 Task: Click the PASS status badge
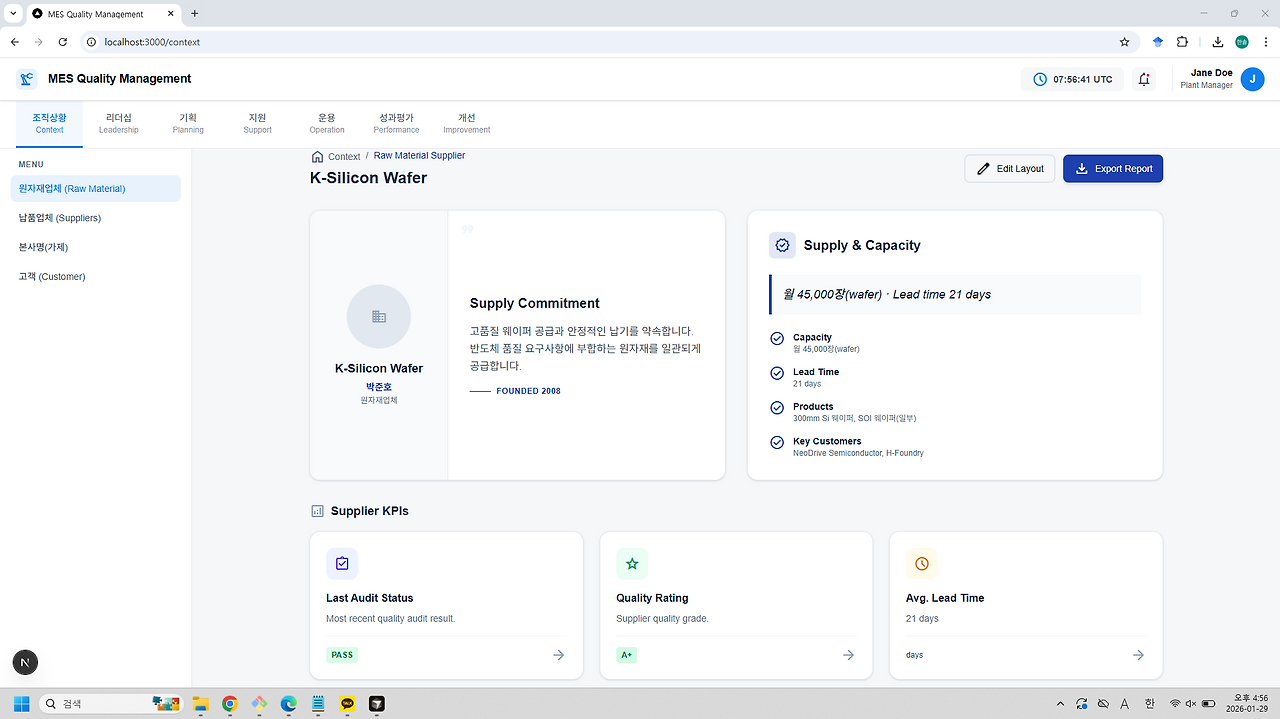point(342,655)
